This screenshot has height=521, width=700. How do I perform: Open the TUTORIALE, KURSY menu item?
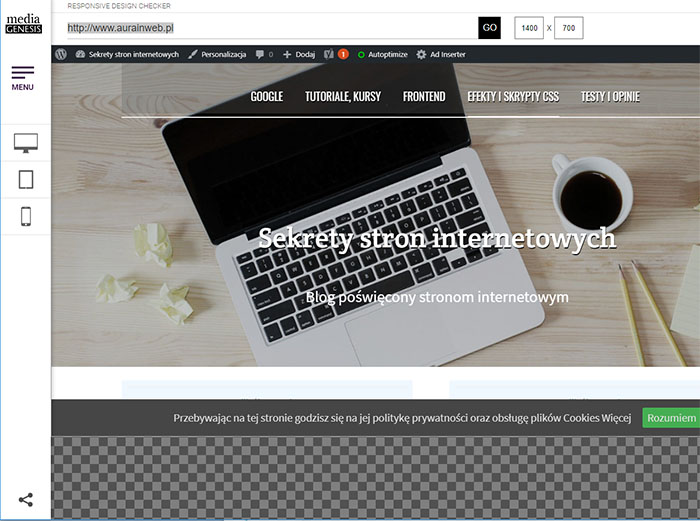click(x=343, y=96)
